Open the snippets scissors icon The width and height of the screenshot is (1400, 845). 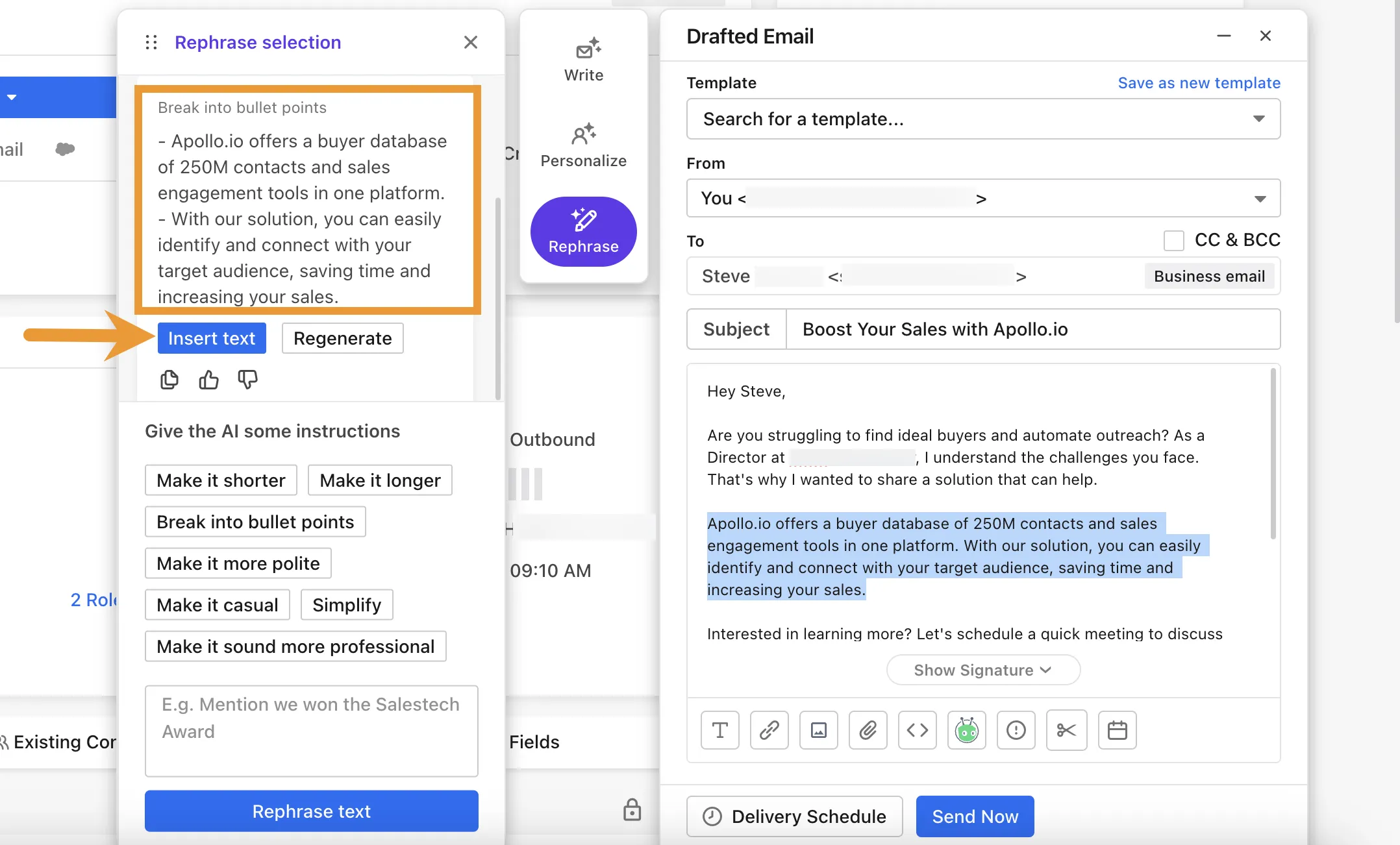(1066, 730)
